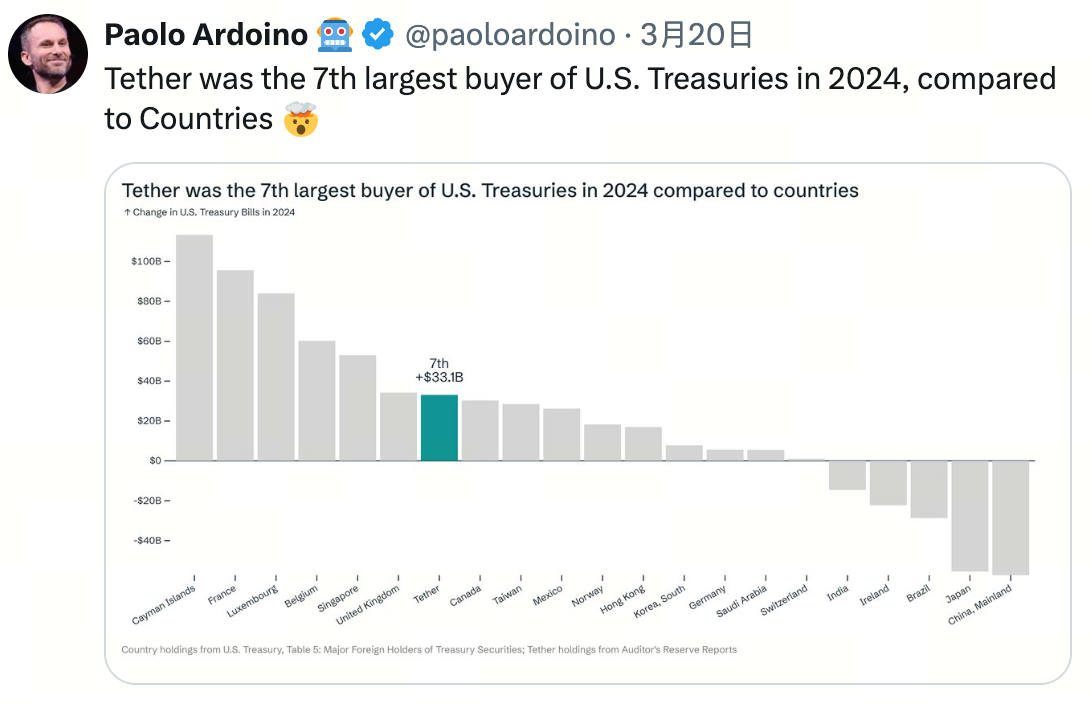Click the Cayman Islands bar
The height and width of the screenshot is (704, 1090).
[x=194, y=347]
